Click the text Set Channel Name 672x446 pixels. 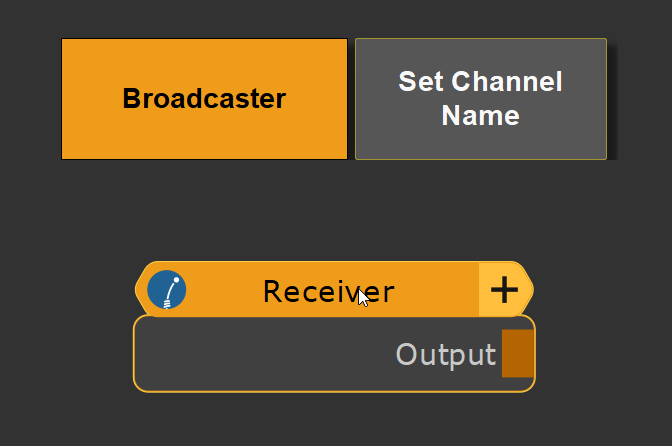pos(481,98)
